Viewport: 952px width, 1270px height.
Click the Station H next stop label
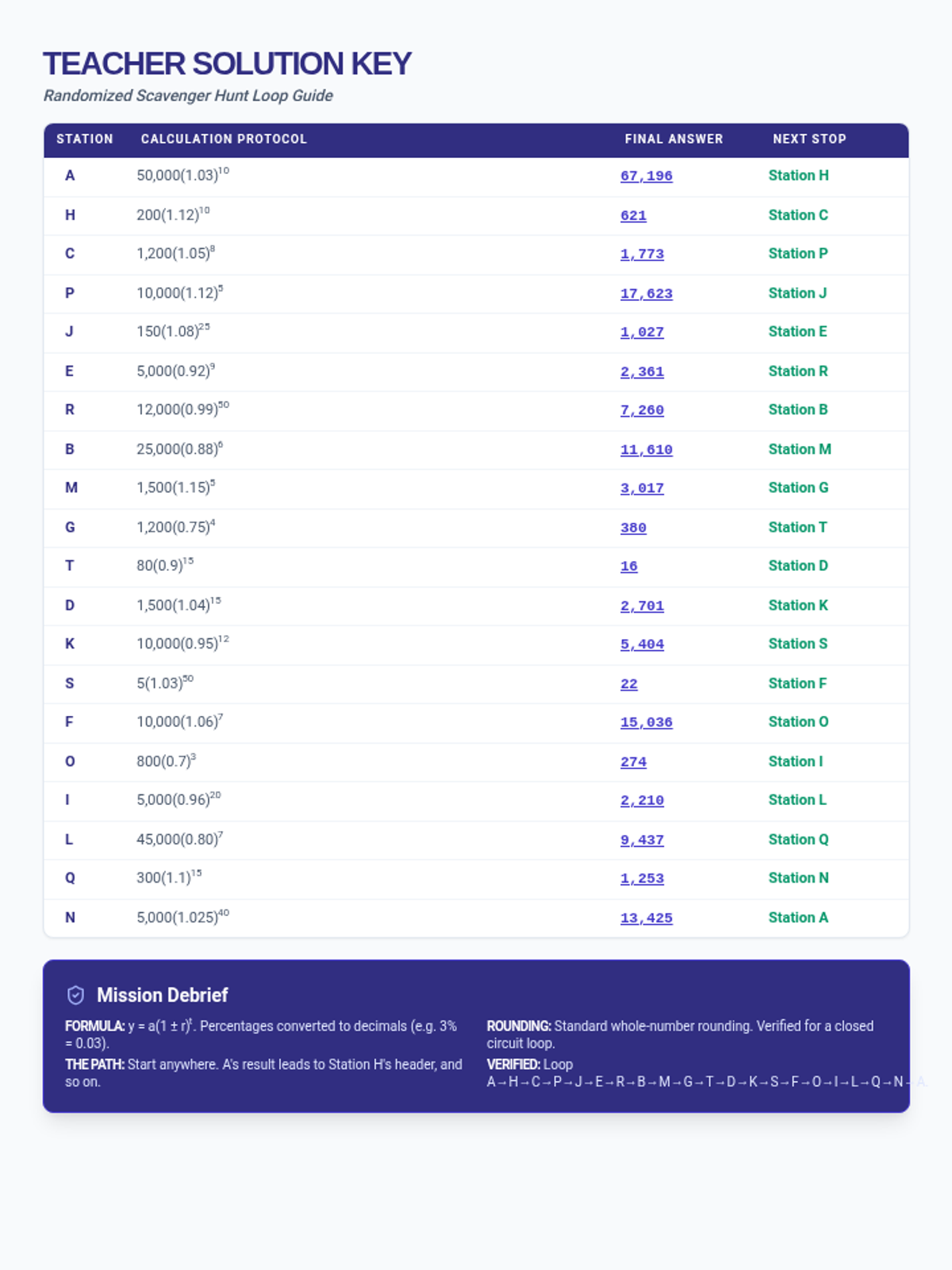pyautogui.click(x=798, y=175)
